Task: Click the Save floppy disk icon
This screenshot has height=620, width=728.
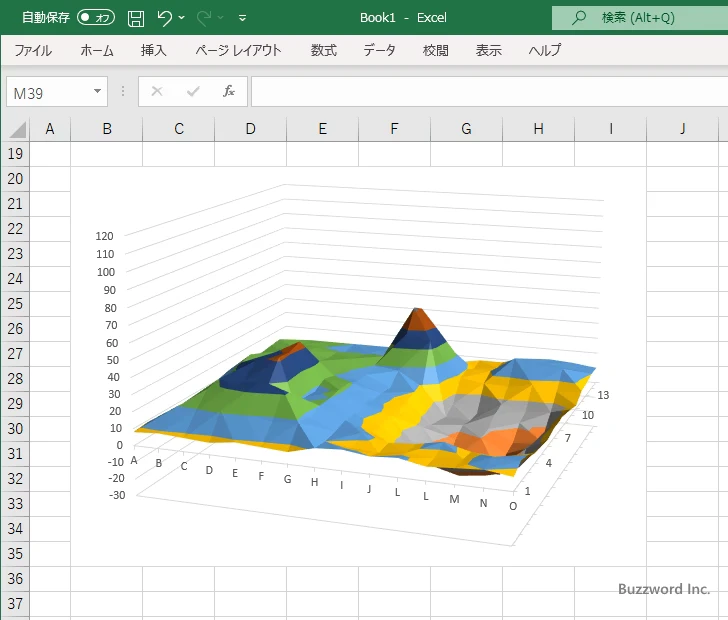Action: click(136, 18)
